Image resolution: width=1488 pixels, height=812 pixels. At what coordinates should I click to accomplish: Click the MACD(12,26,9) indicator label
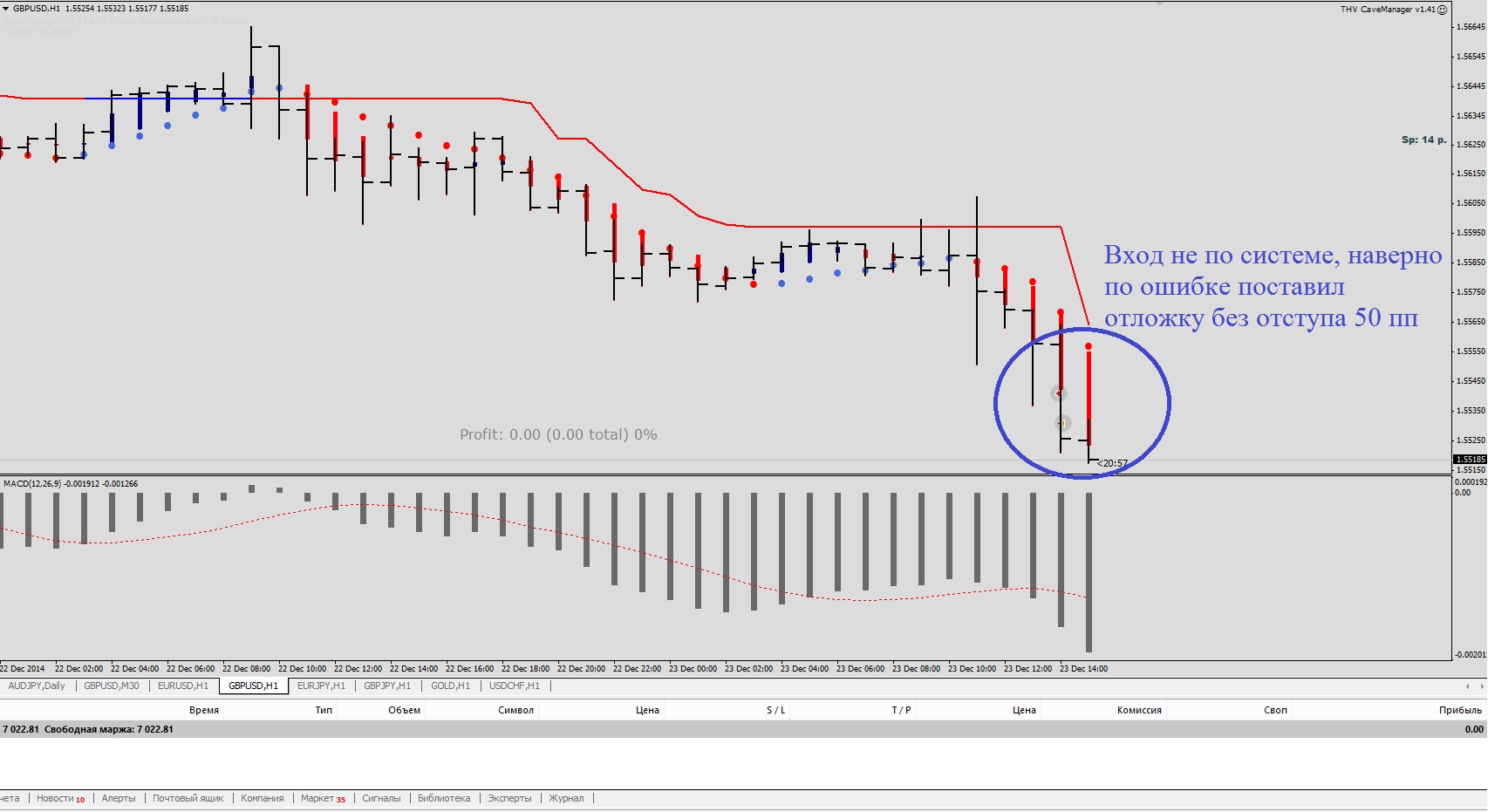point(71,483)
